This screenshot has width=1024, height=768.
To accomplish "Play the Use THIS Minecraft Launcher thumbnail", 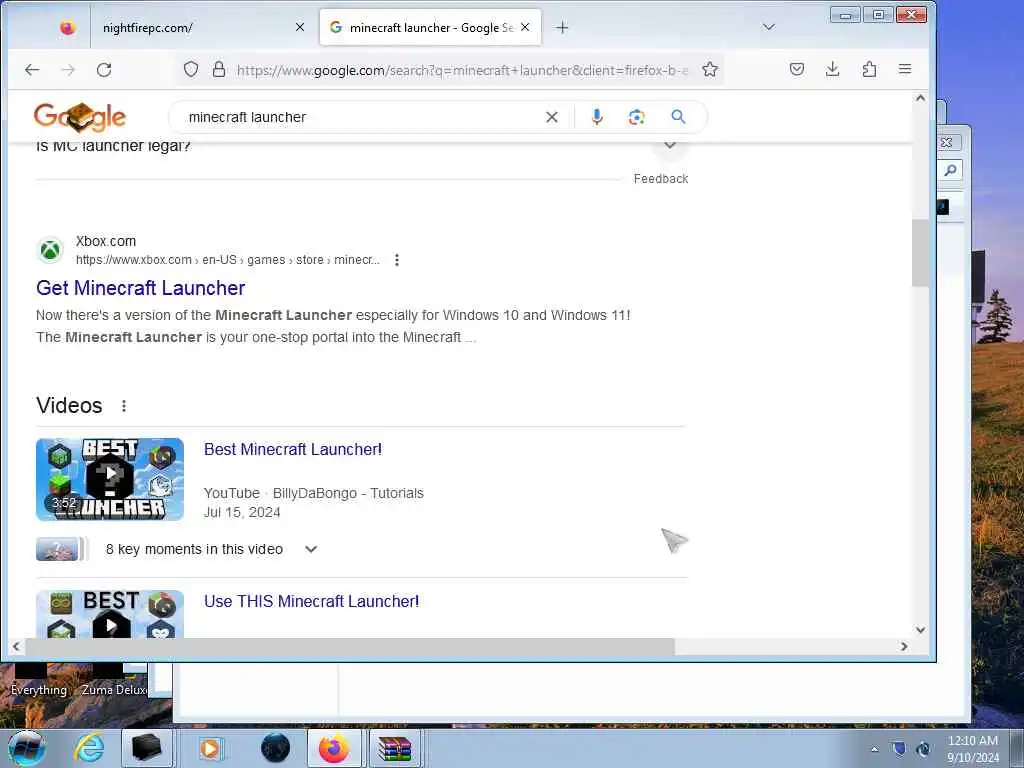I will point(110,614).
